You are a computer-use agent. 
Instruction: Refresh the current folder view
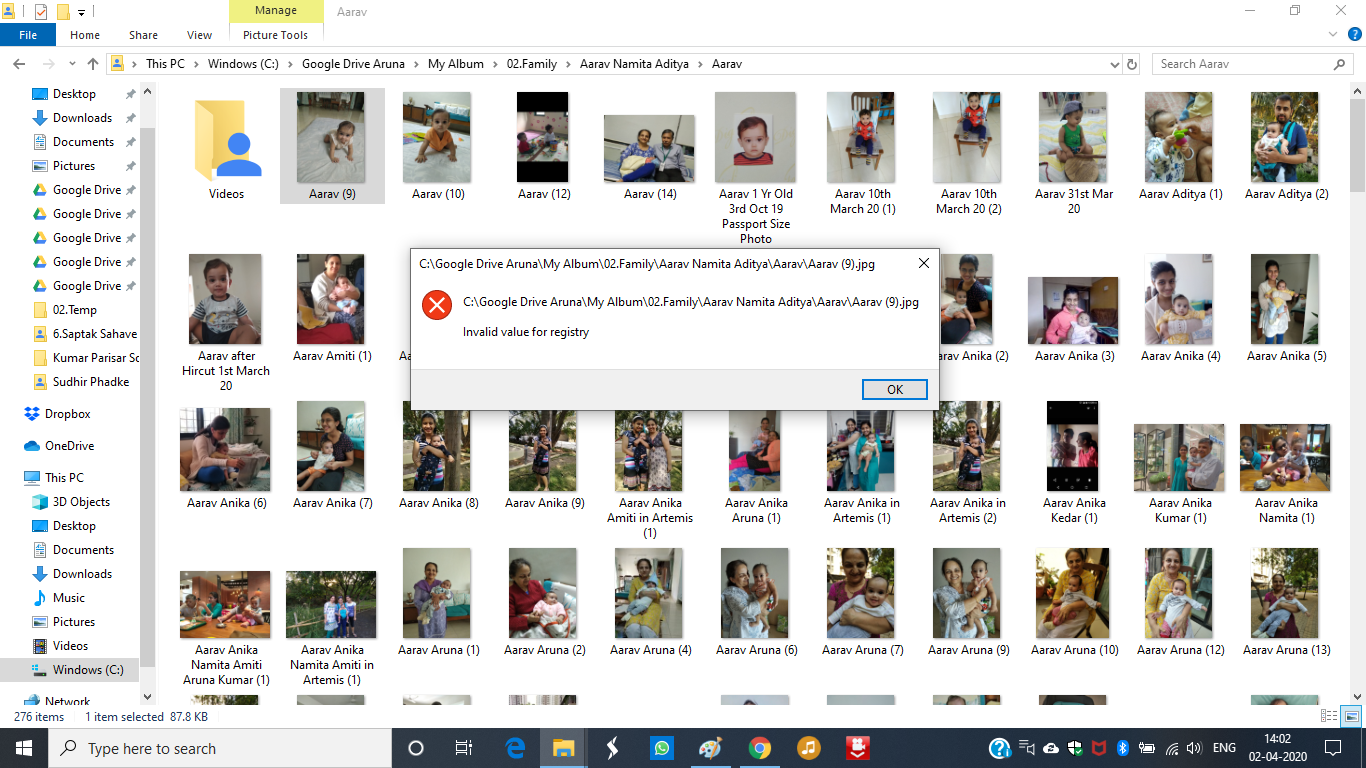click(1132, 64)
